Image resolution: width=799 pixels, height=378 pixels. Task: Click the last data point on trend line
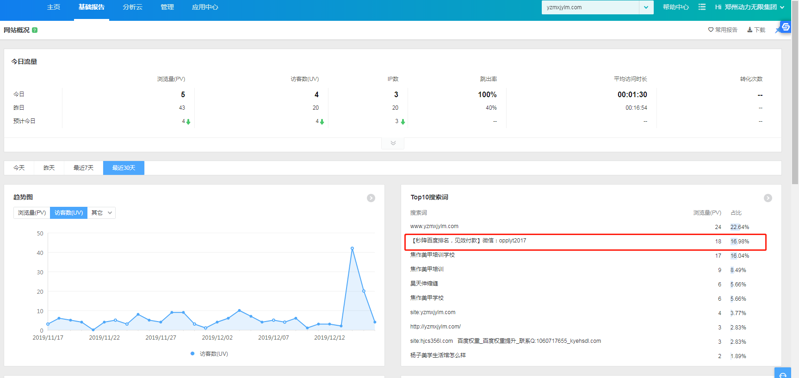pyautogui.click(x=375, y=322)
